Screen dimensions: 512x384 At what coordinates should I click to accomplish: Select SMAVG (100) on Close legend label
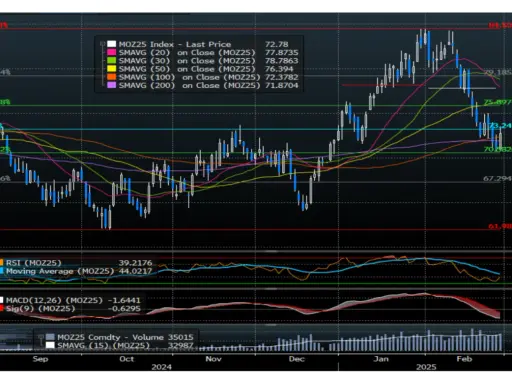(189, 77)
